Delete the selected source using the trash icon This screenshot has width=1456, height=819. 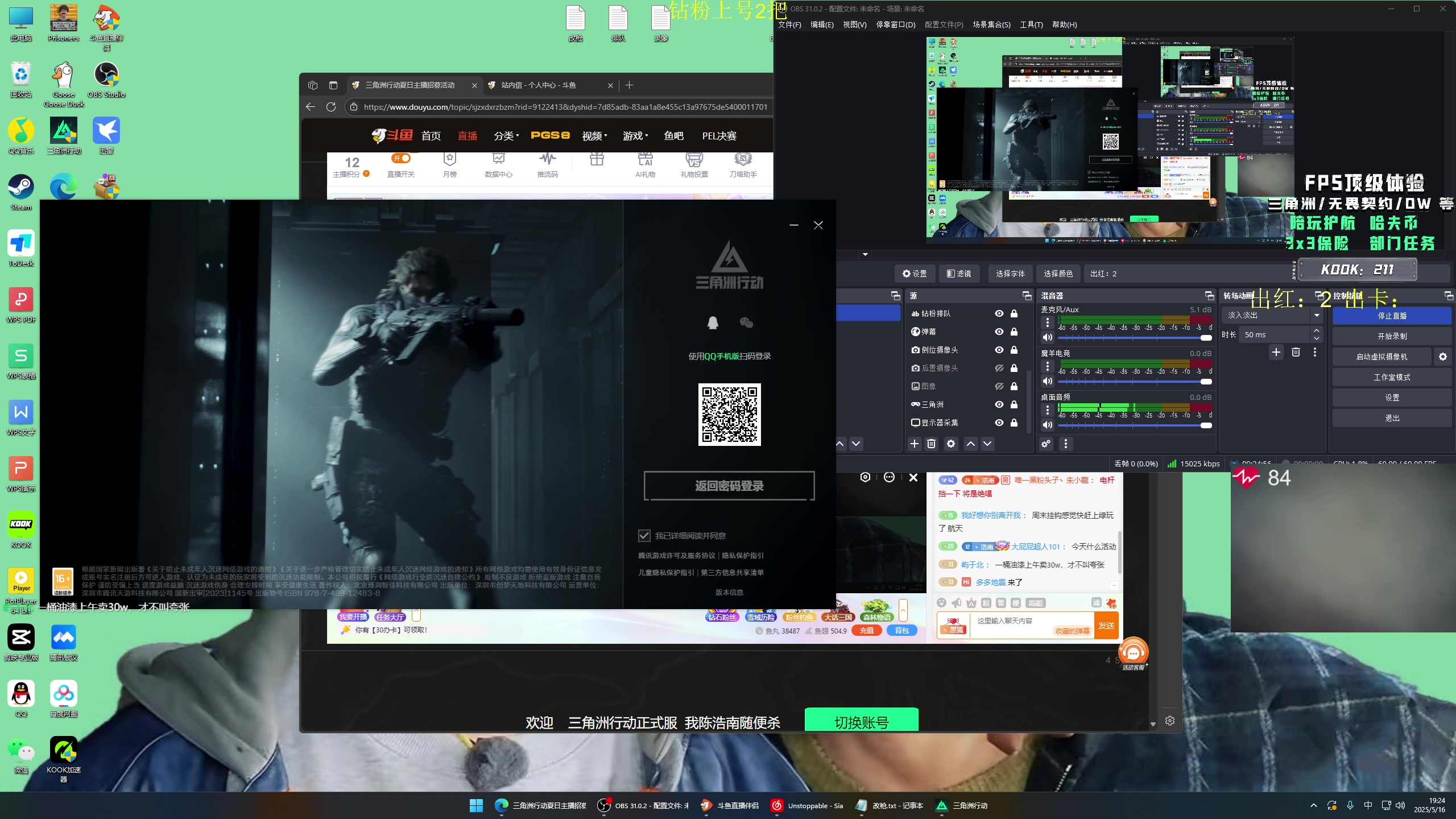click(x=932, y=444)
